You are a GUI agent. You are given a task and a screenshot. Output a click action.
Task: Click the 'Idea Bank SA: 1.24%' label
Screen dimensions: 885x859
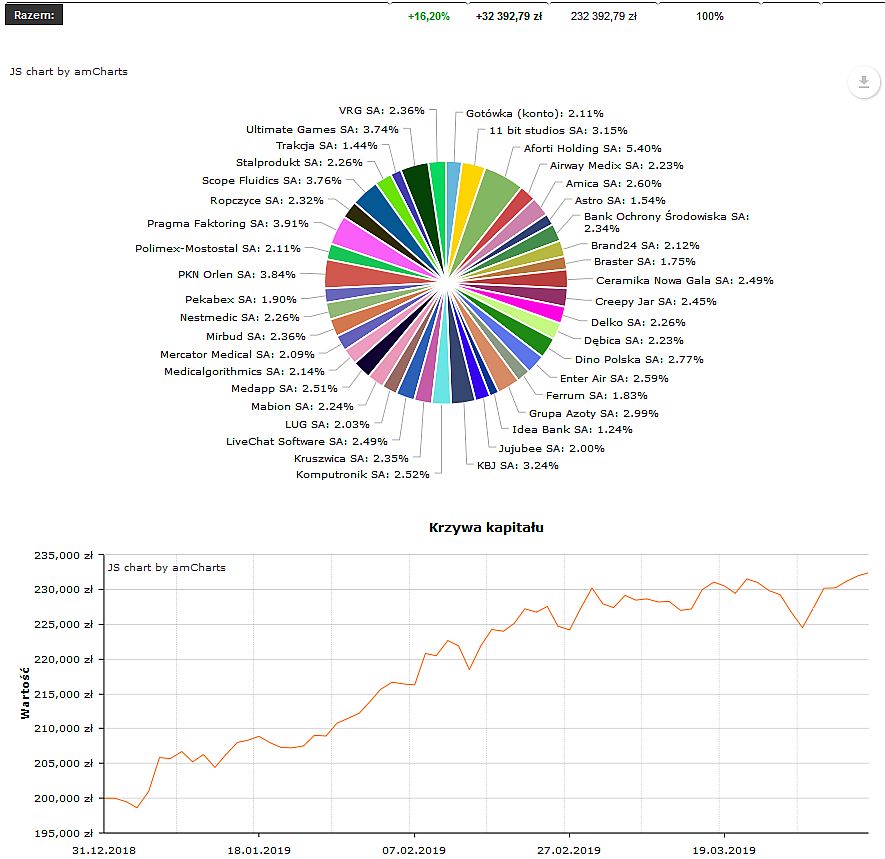(x=572, y=430)
